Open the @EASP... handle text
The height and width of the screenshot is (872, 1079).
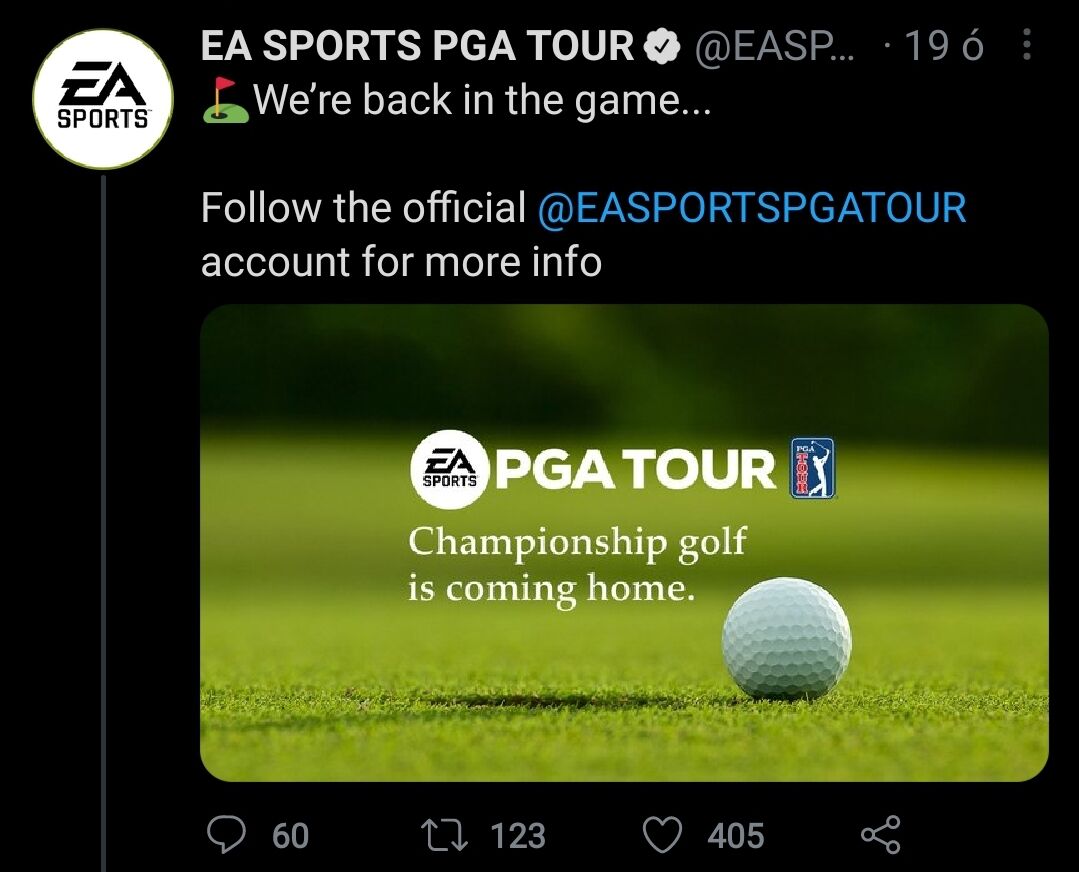click(x=774, y=47)
